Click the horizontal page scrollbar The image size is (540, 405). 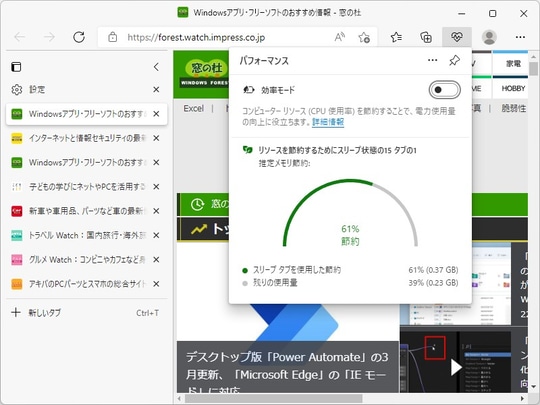pyautogui.click(x=274, y=398)
